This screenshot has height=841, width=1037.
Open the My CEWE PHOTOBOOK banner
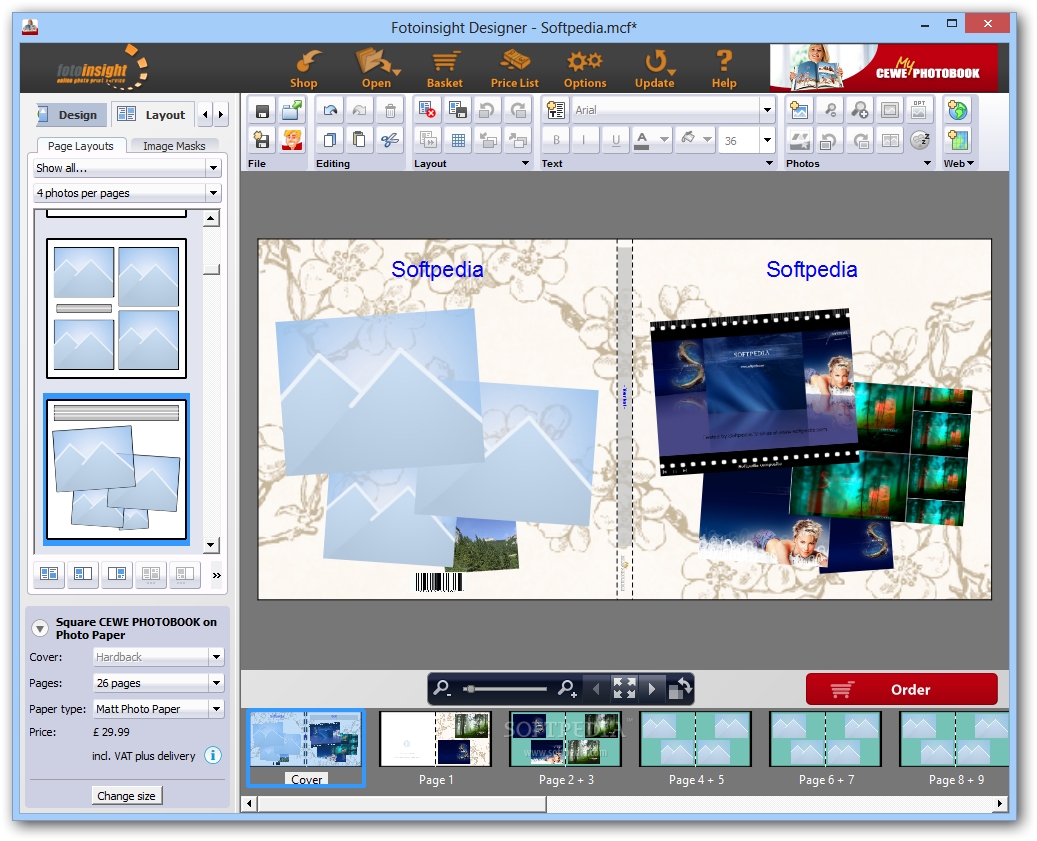pyautogui.click(x=884, y=67)
